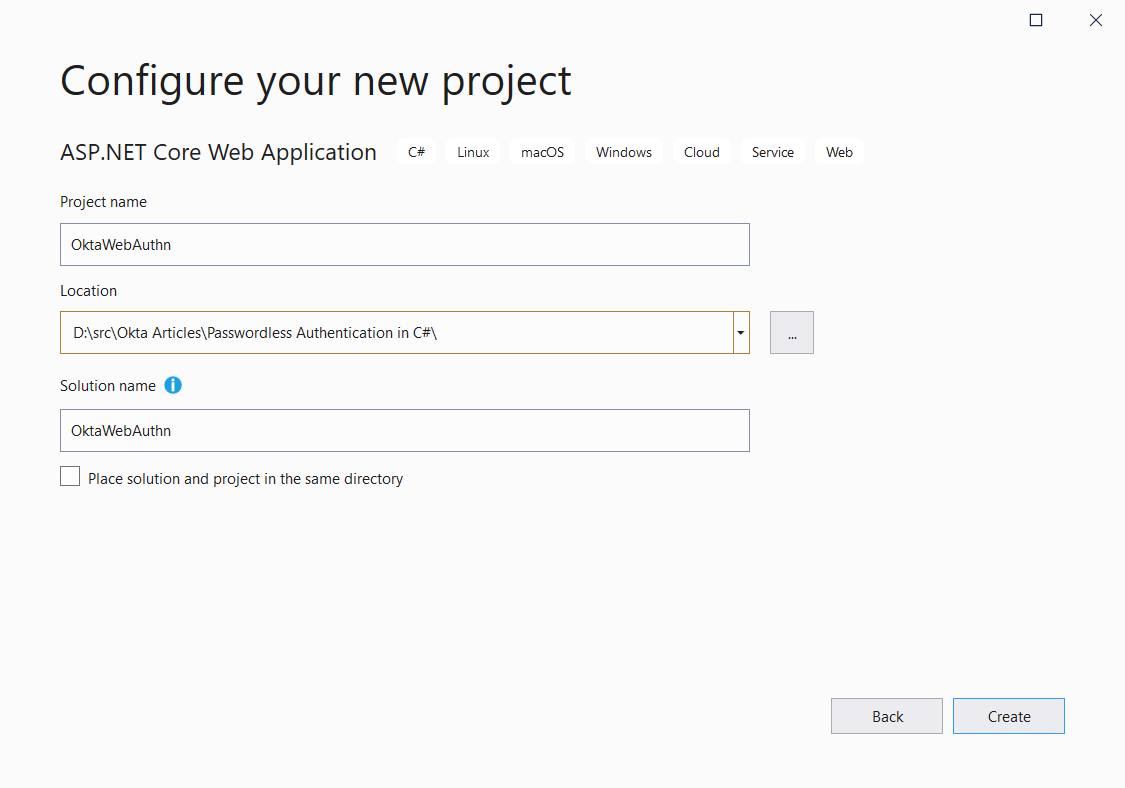Click the 'ASP.NET Core Web Application' heading
The height and width of the screenshot is (788, 1125).
(x=218, y=152)
